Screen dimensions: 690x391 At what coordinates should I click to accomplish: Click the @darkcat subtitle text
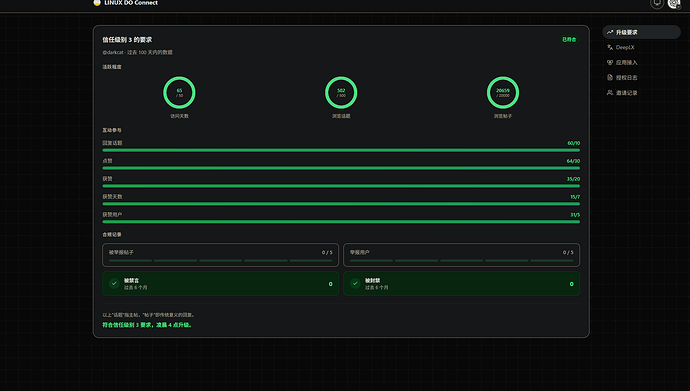pos(137,52)
